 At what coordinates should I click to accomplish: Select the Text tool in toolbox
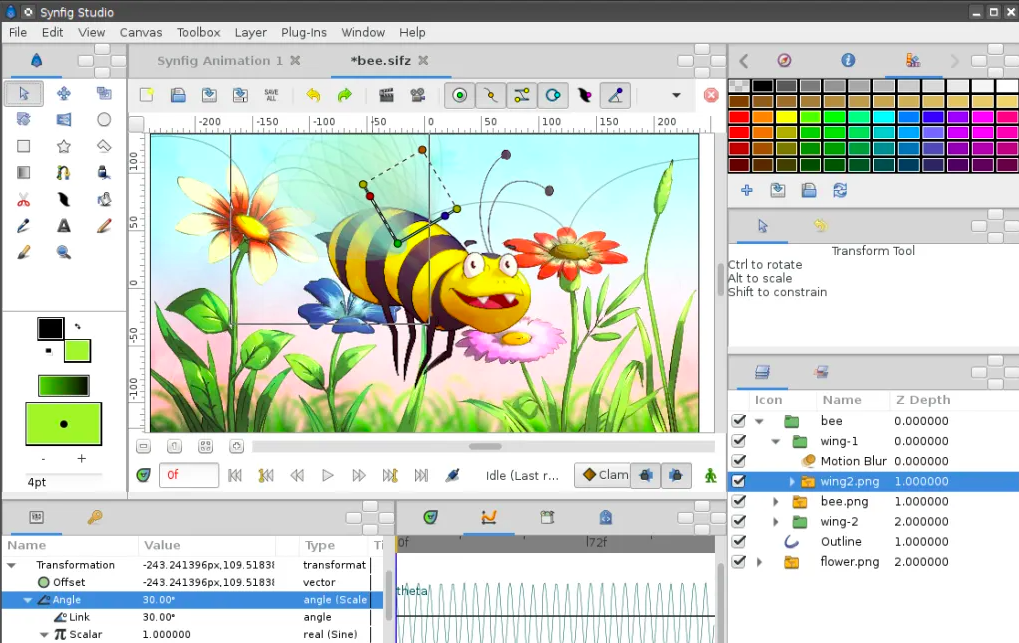64,226
